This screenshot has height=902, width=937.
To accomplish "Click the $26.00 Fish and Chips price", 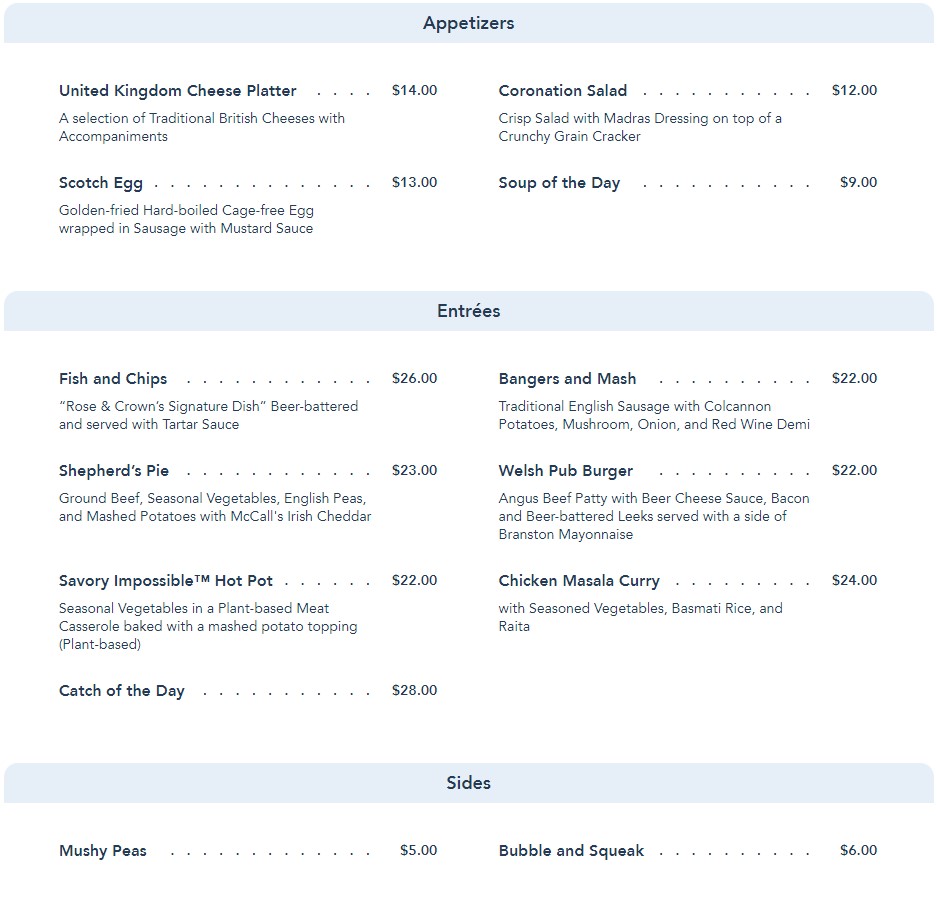I will 414,379.
